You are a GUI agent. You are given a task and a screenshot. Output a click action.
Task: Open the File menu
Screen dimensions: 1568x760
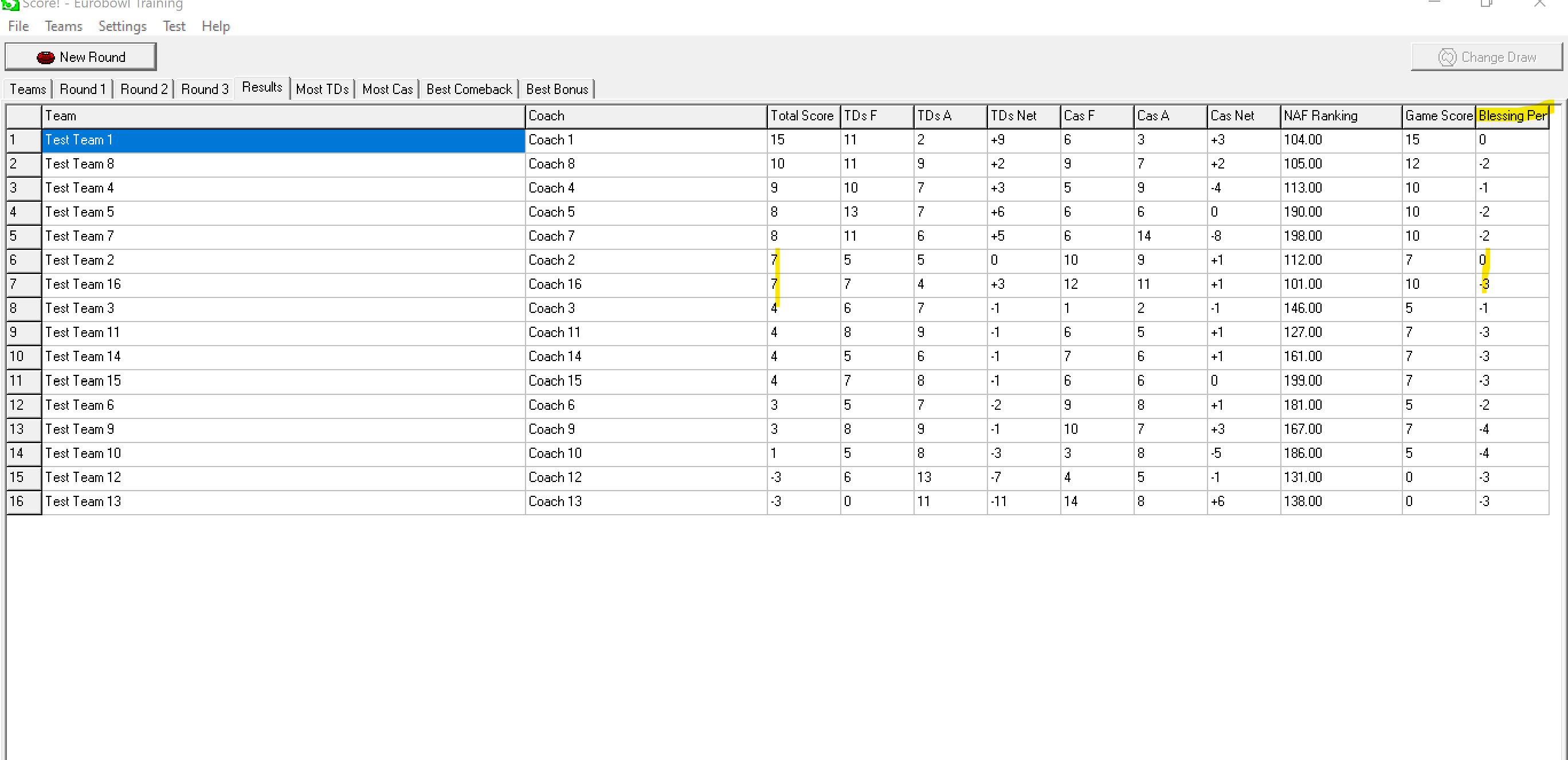click(x=18, y=26)
